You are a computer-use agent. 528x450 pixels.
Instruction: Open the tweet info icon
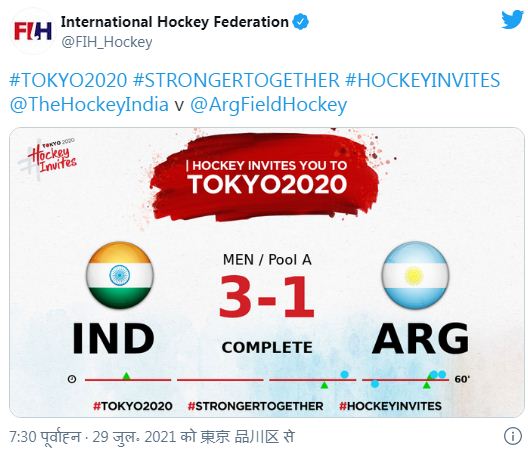[x=513, y=437]
